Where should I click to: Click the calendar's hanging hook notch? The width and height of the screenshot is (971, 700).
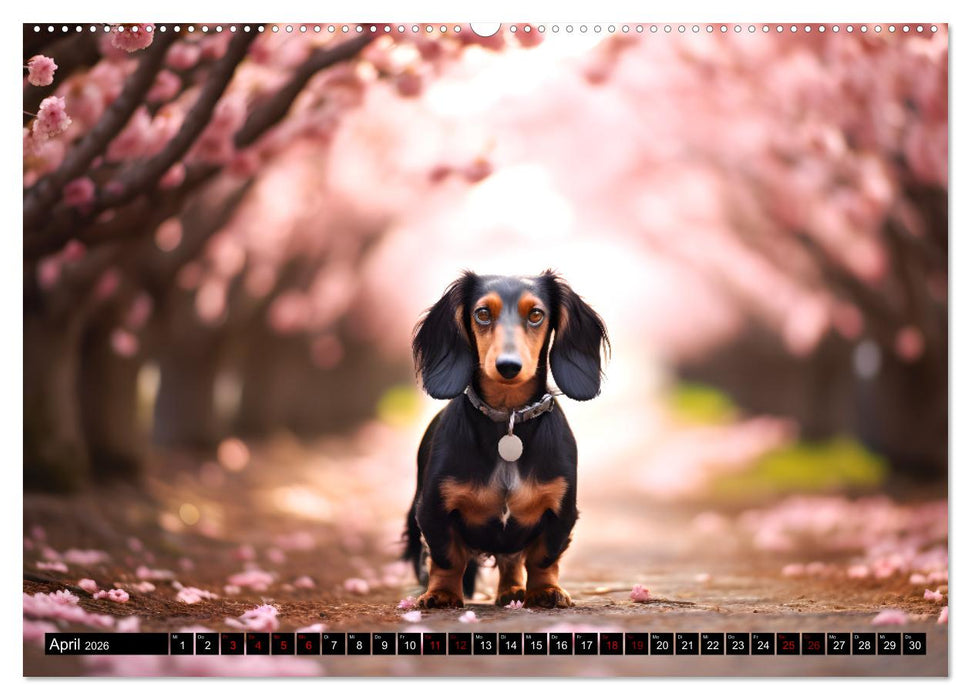pyautogui.click(x=485, y=29)
